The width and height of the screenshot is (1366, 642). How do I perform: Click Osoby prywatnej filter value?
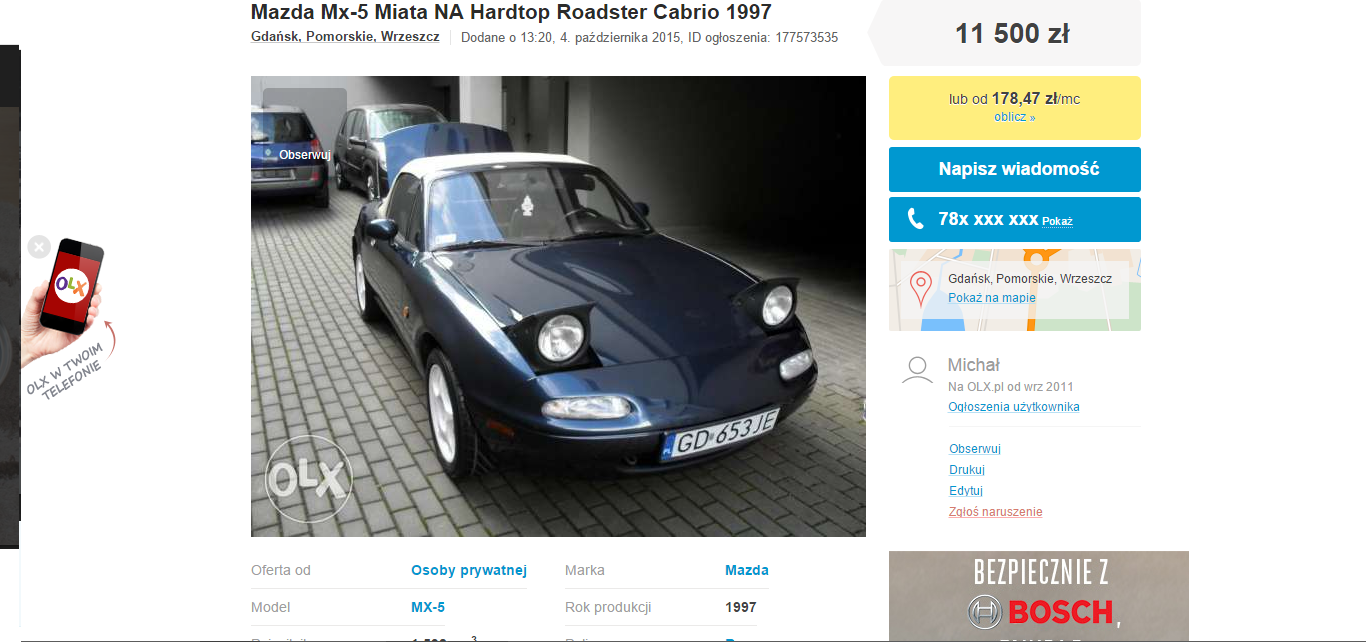(x=468, y=570)
